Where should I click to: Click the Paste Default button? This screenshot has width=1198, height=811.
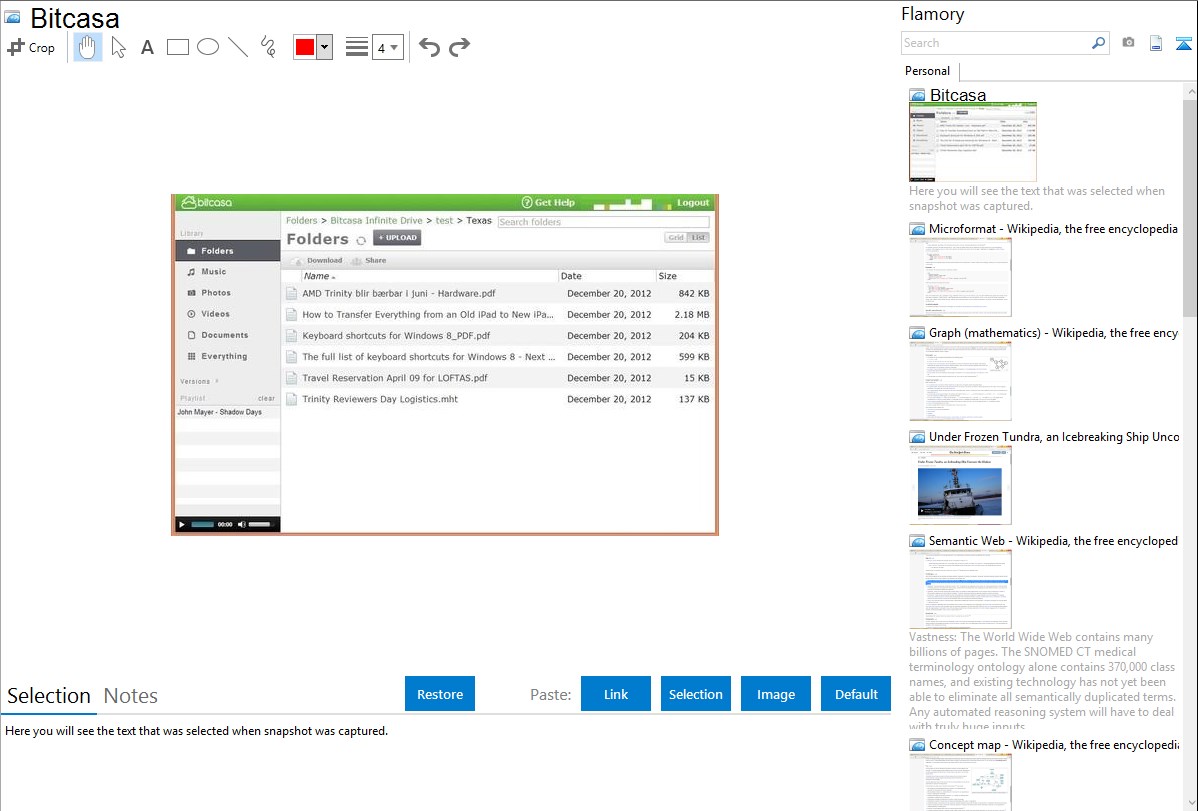(x=856, y=694)
